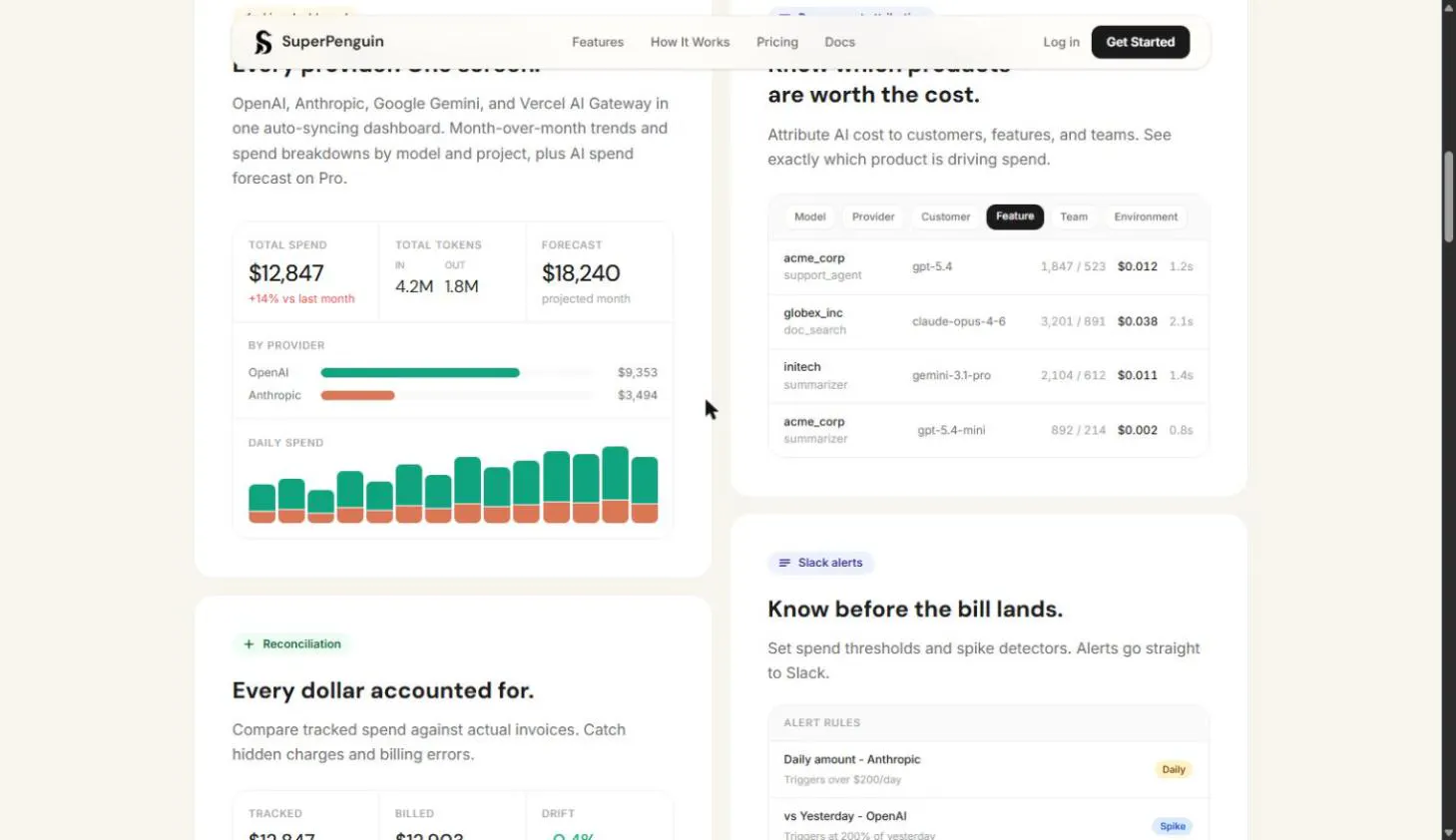This screenshot has width=1456, height=840.
Task: Click the Every dollar accounted for heading
Action: point(383,691)
